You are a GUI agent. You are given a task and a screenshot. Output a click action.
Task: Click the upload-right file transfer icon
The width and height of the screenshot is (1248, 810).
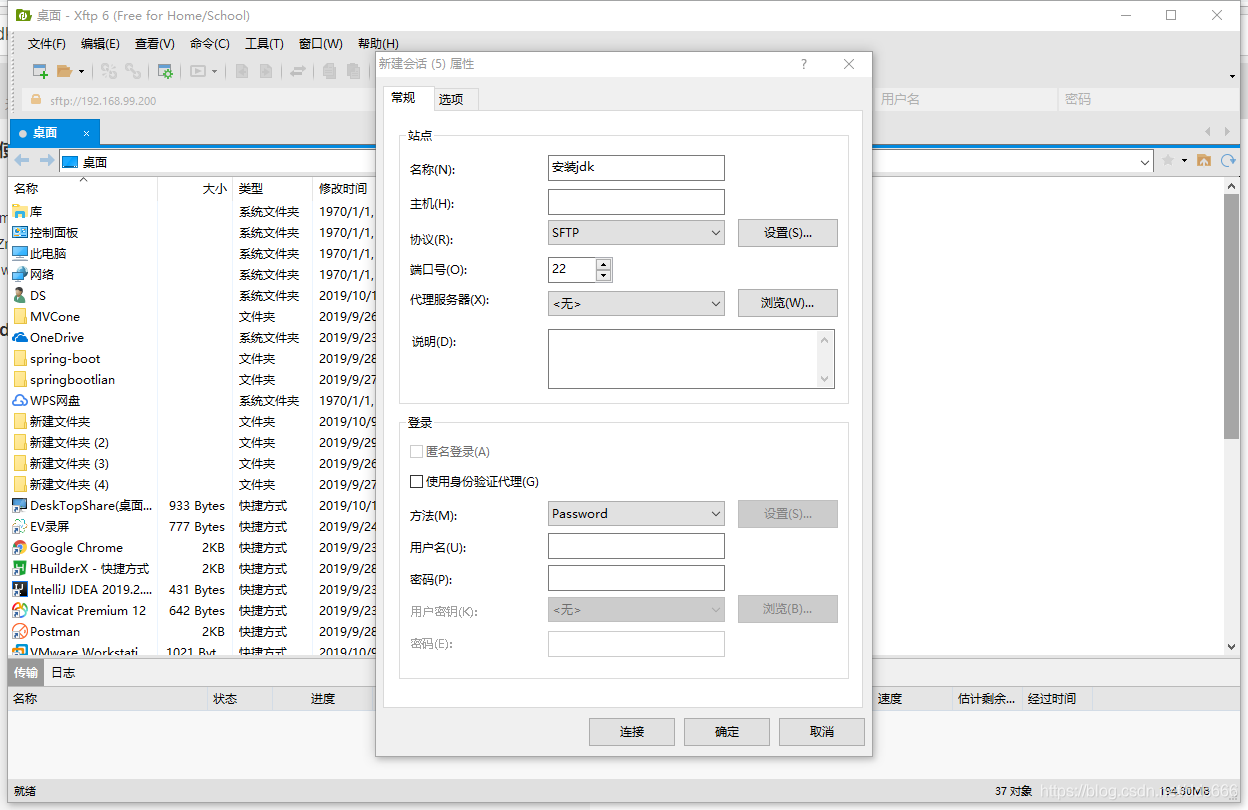pyautogui.click(x=266, y=71)
